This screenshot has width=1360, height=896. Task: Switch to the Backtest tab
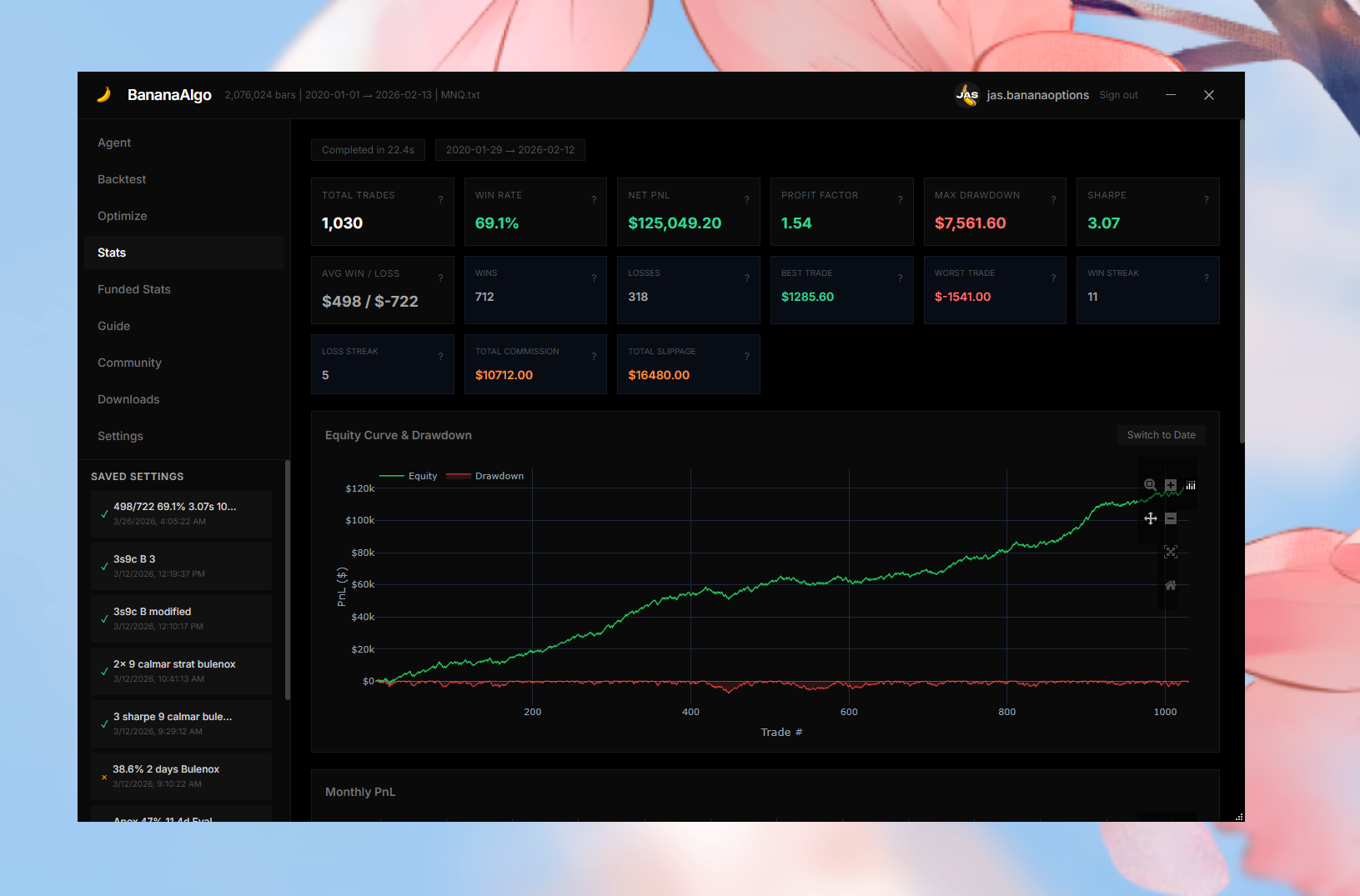coord(122,179)
